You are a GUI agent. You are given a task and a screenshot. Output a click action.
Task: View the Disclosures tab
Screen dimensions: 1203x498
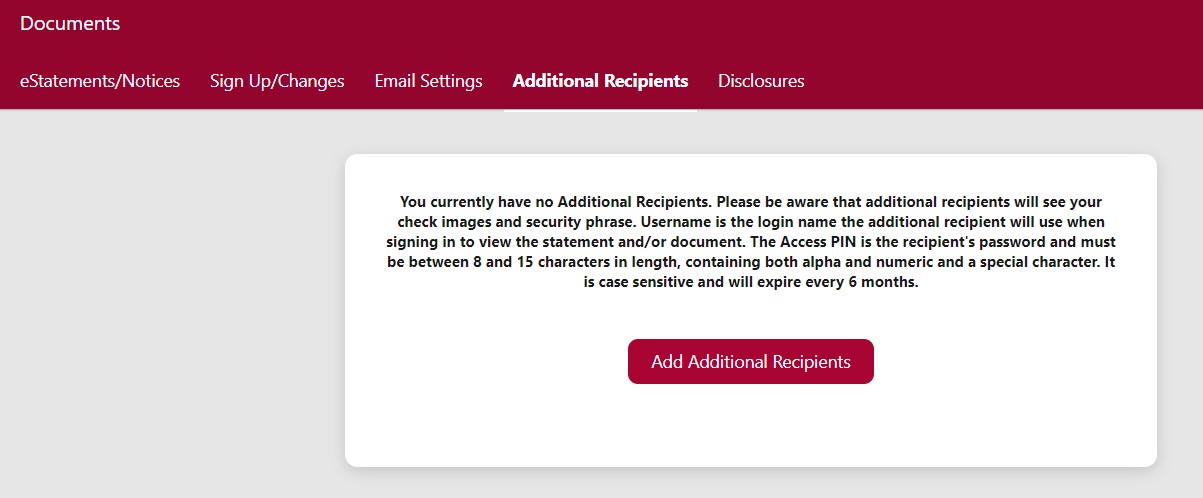coord(761,81)
